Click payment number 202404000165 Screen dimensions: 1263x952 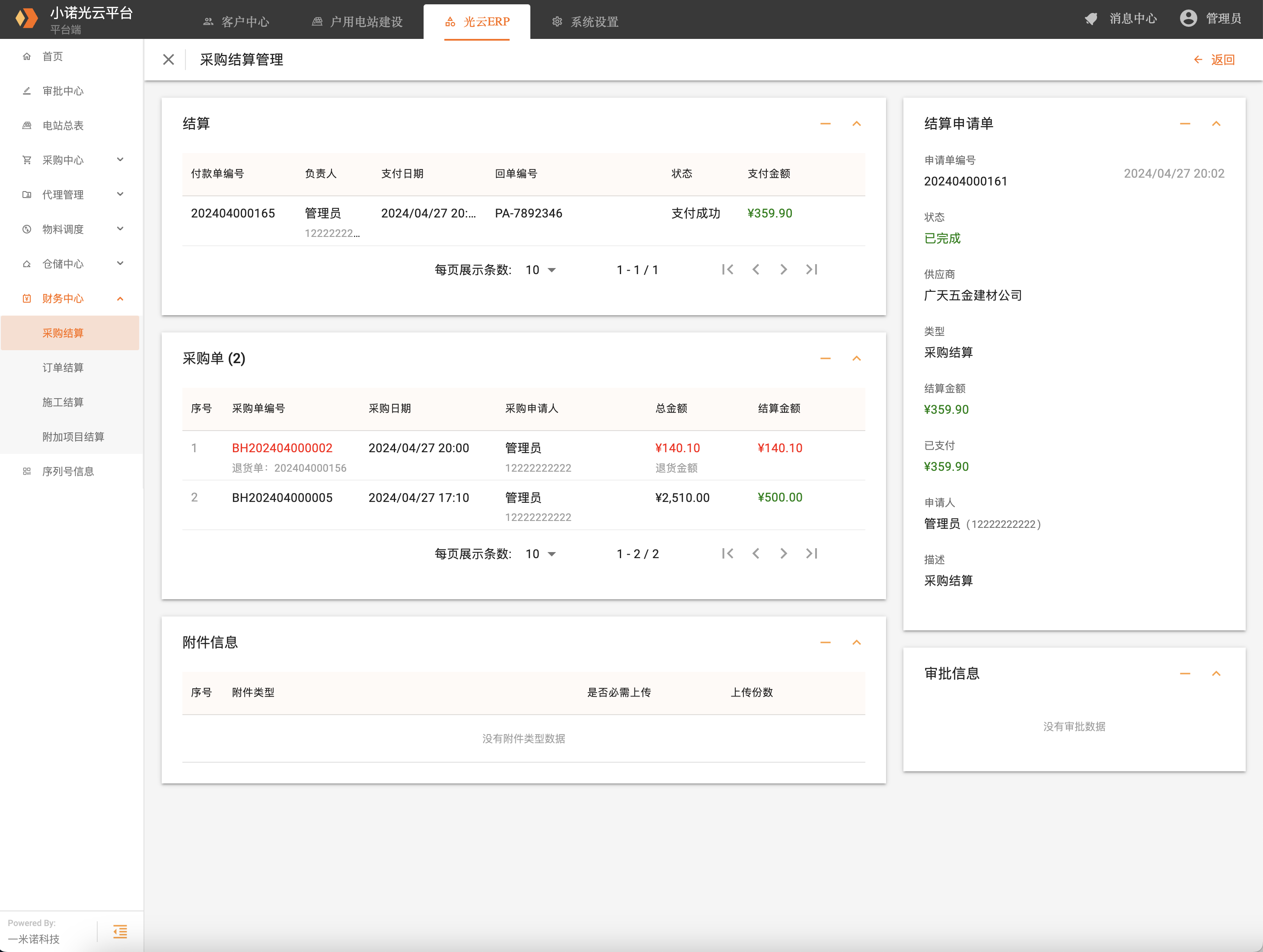coord(233,214)
